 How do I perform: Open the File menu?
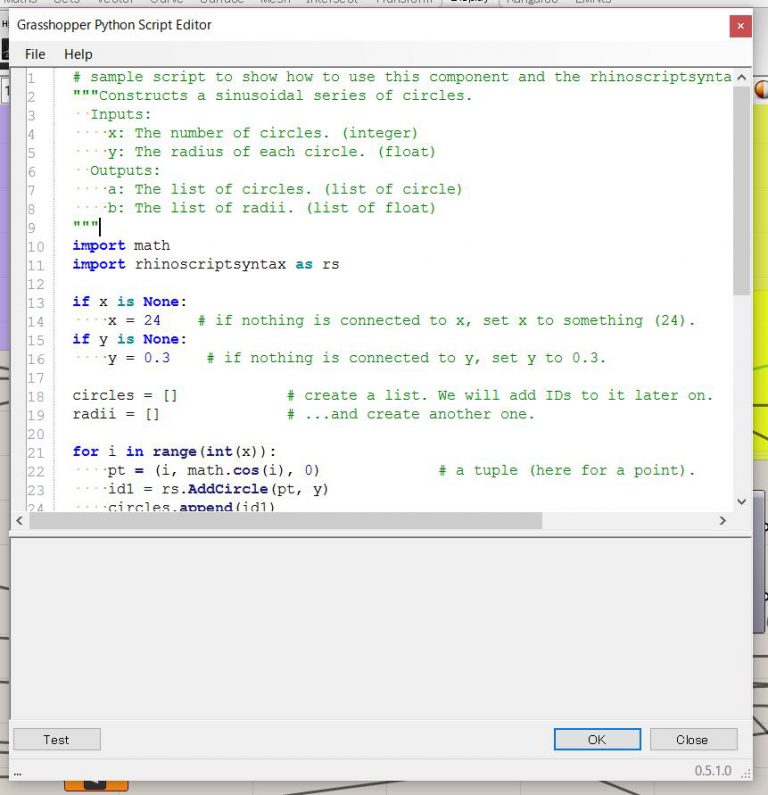click(x=35, y=54)
